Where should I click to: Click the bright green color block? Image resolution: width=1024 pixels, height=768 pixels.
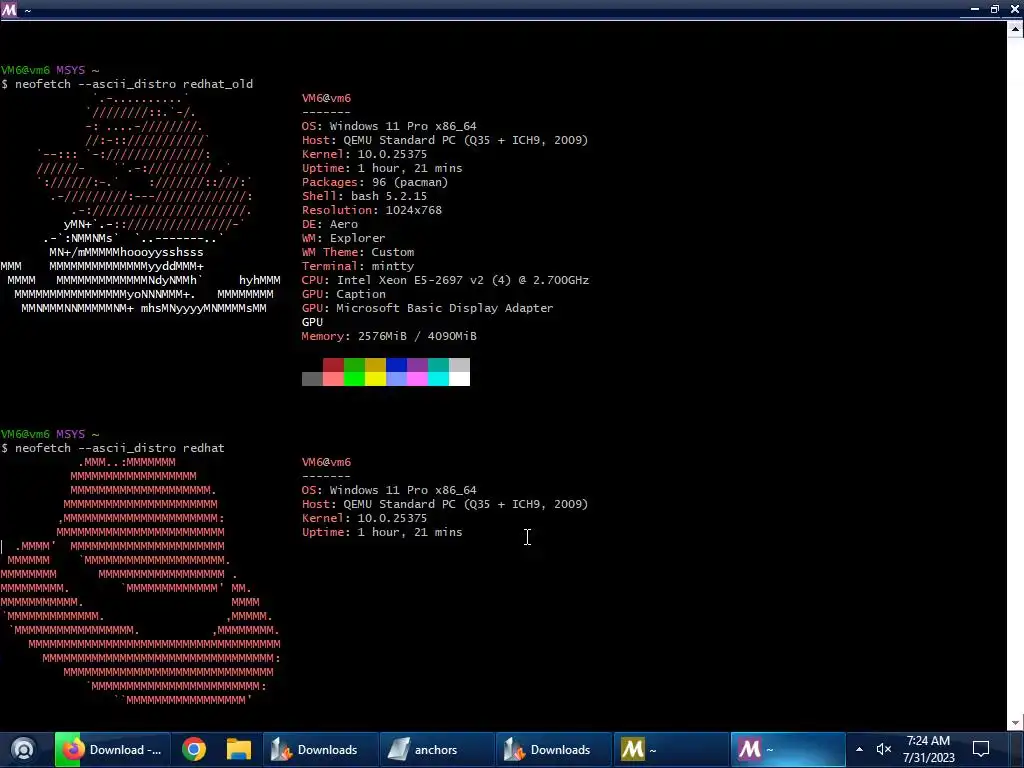tap(354, 379)
